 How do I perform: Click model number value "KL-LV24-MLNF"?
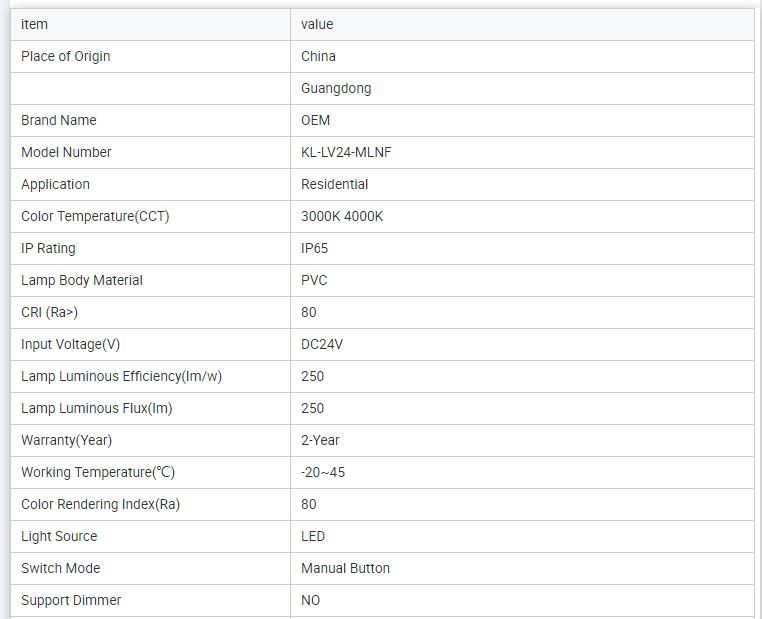[353, 152]
